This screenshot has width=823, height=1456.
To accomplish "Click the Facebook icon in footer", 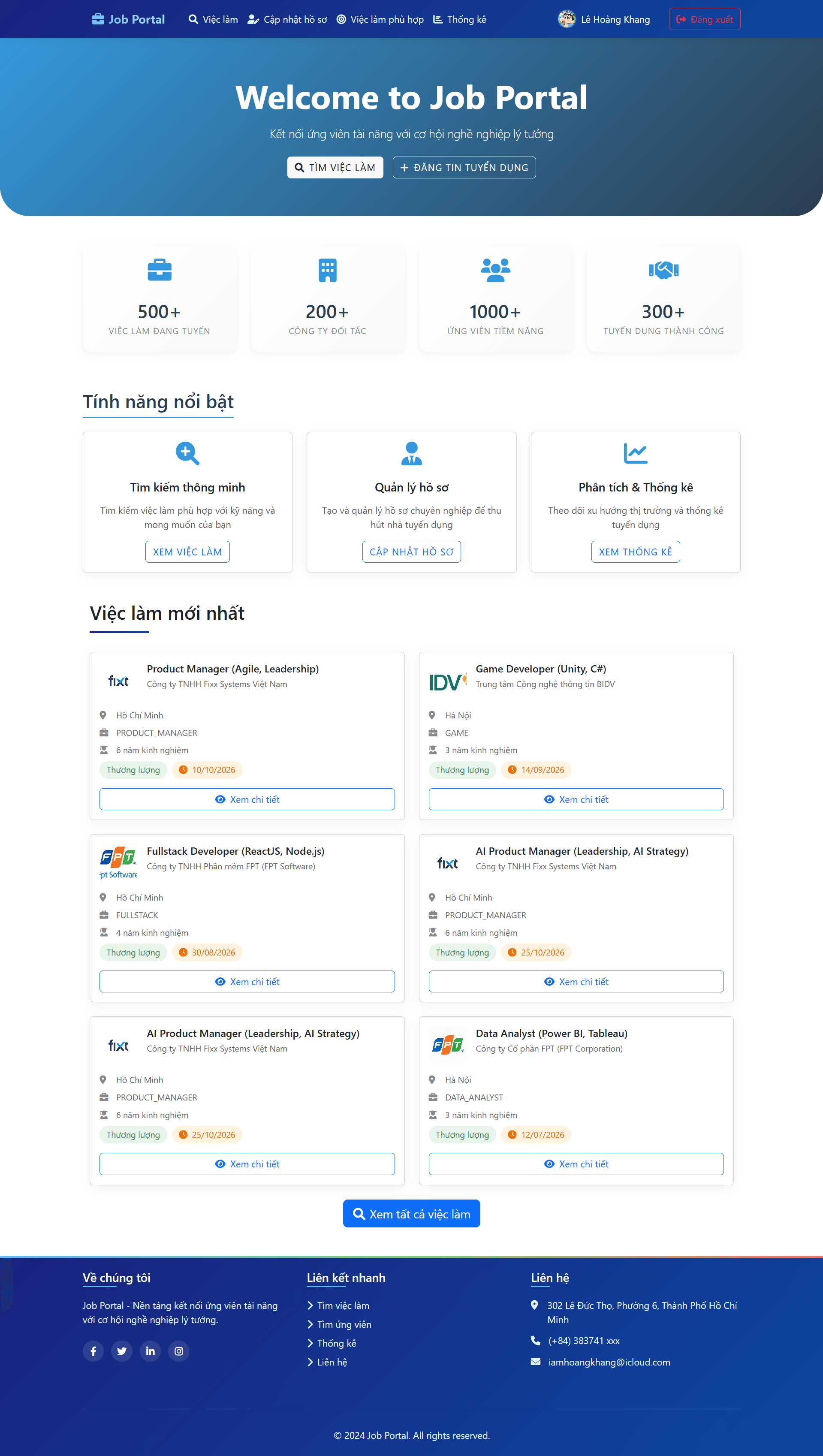I will pos(93,1351).
